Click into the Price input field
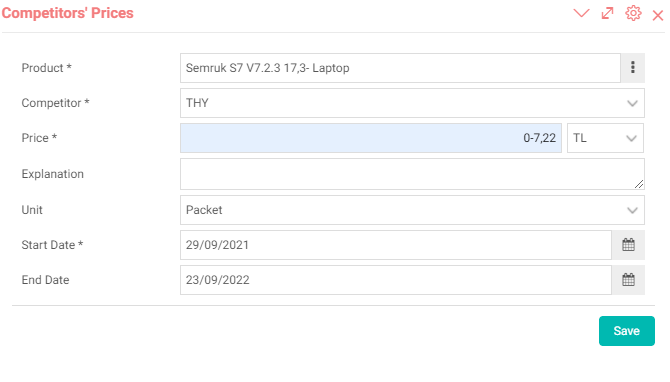Image resolution: width=670 pixels, height=382 pixels. tap(371, 138)
